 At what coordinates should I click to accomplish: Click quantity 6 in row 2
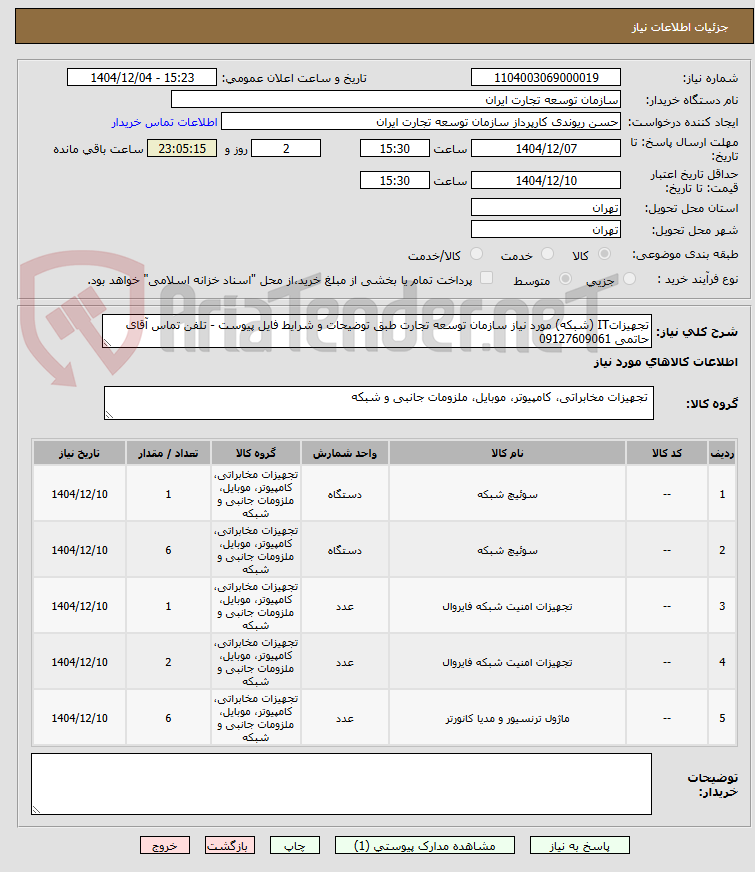[x=168, y=551]
